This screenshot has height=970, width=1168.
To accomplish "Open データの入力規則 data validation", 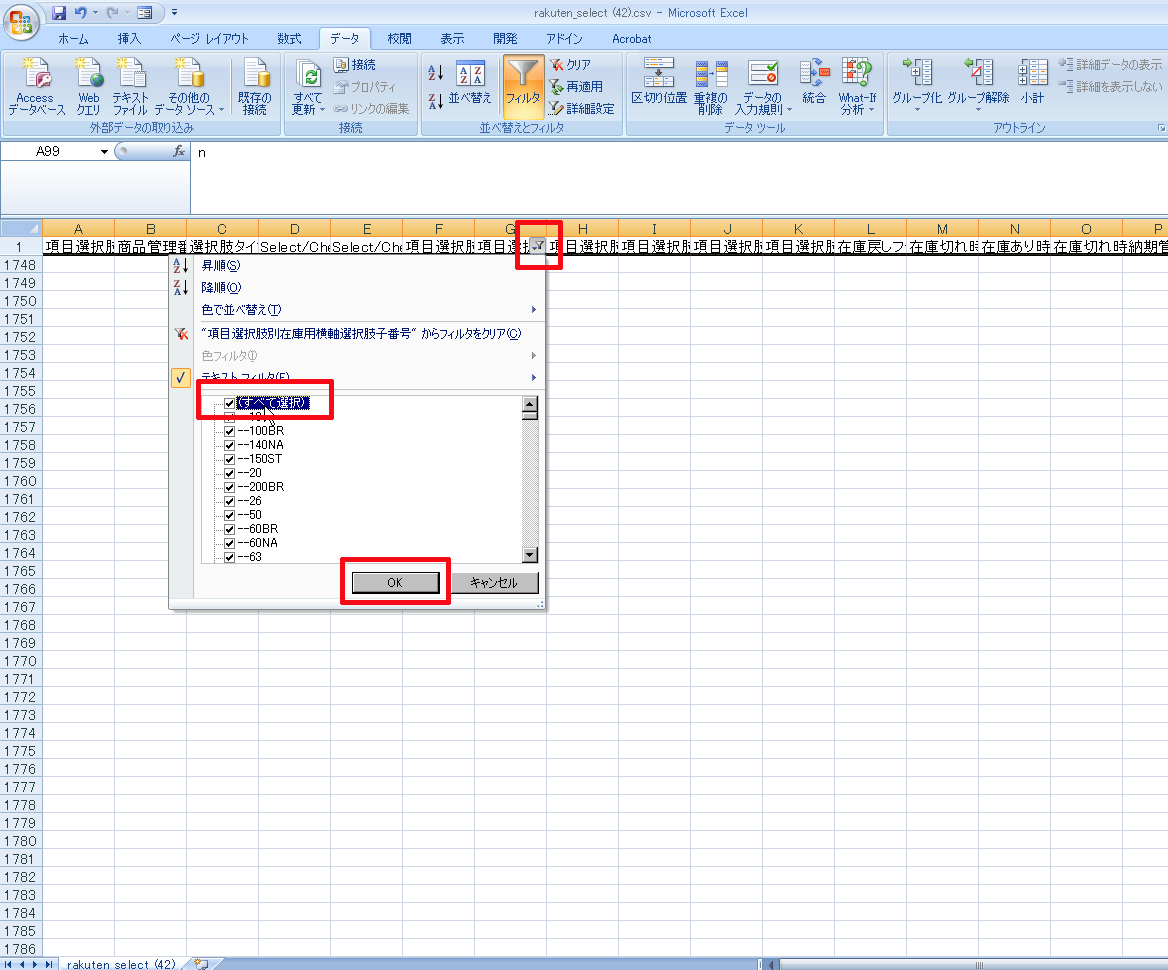I will tap(763, 86).
